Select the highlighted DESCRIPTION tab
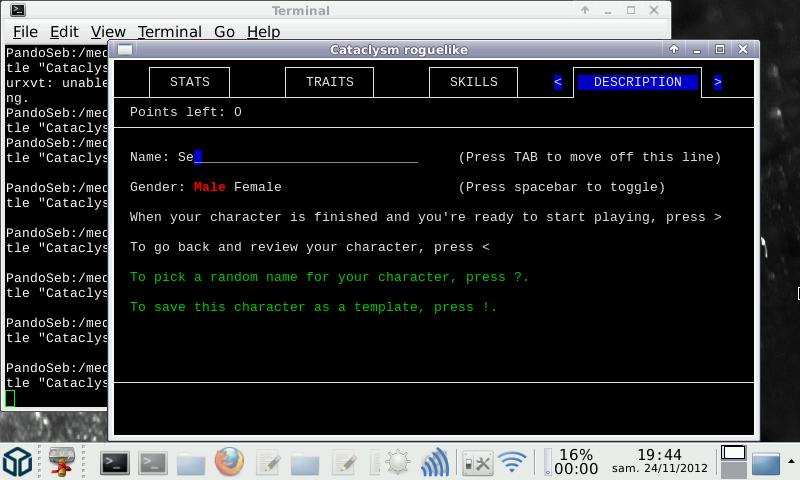Image resolution: width=800 pixels, height=480 pixels. click(x=637, y=82)
